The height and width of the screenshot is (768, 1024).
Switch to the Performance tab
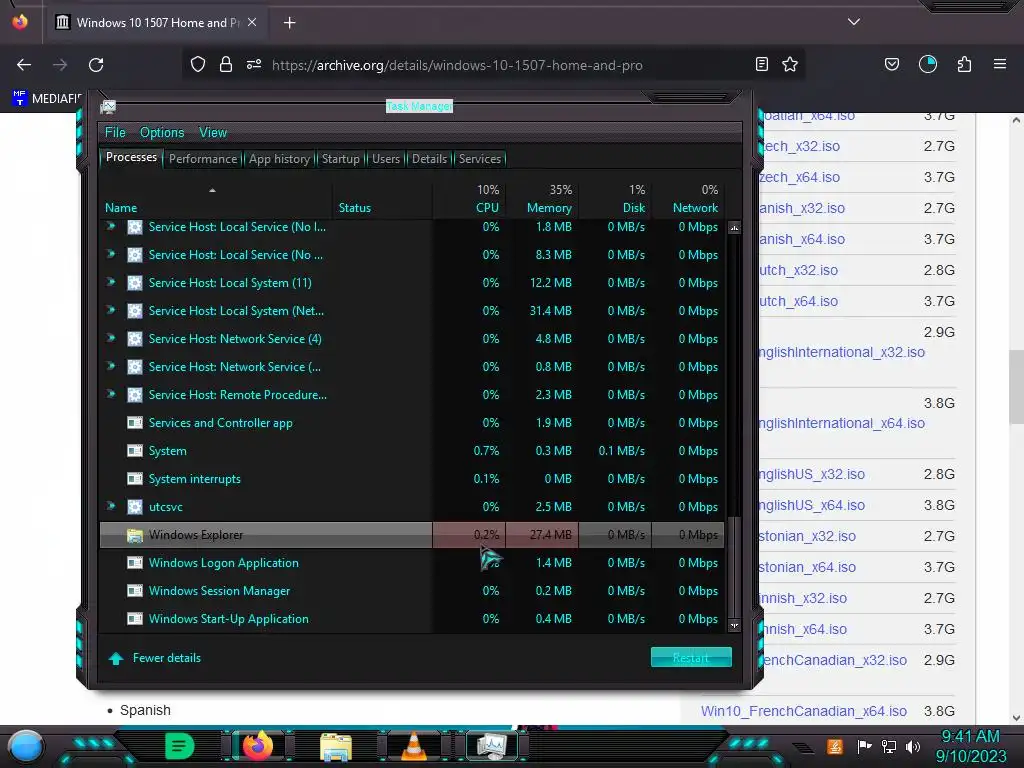pyautogui.click(x=202, y=159)
